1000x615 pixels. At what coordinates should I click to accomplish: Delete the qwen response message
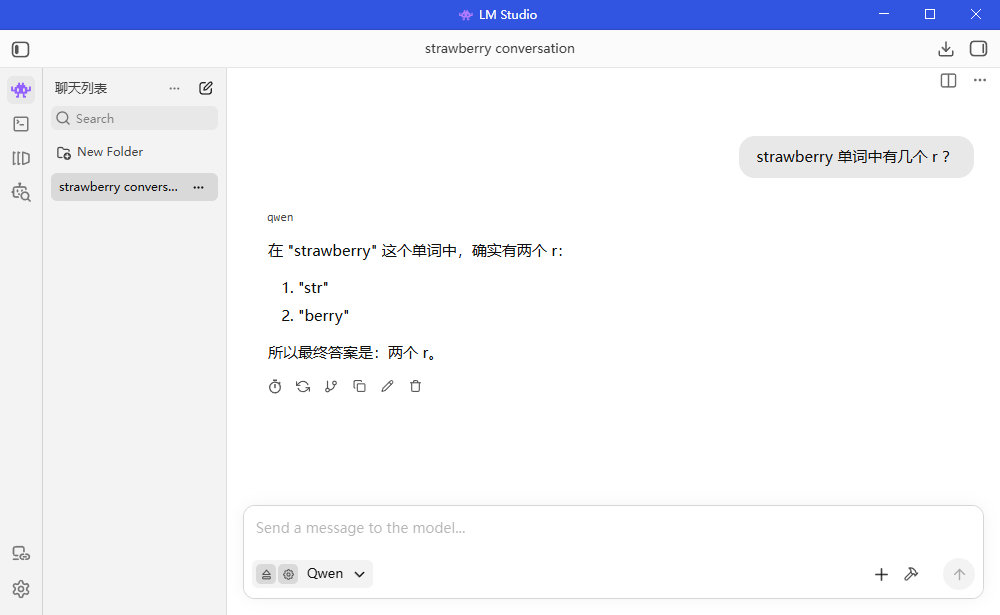coord(415,387)
